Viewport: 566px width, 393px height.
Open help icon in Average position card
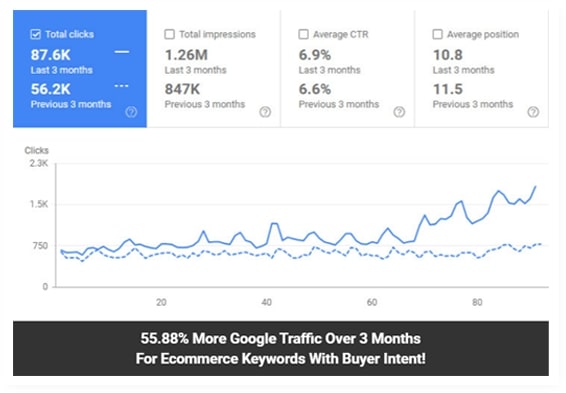[x=533, y=112]
